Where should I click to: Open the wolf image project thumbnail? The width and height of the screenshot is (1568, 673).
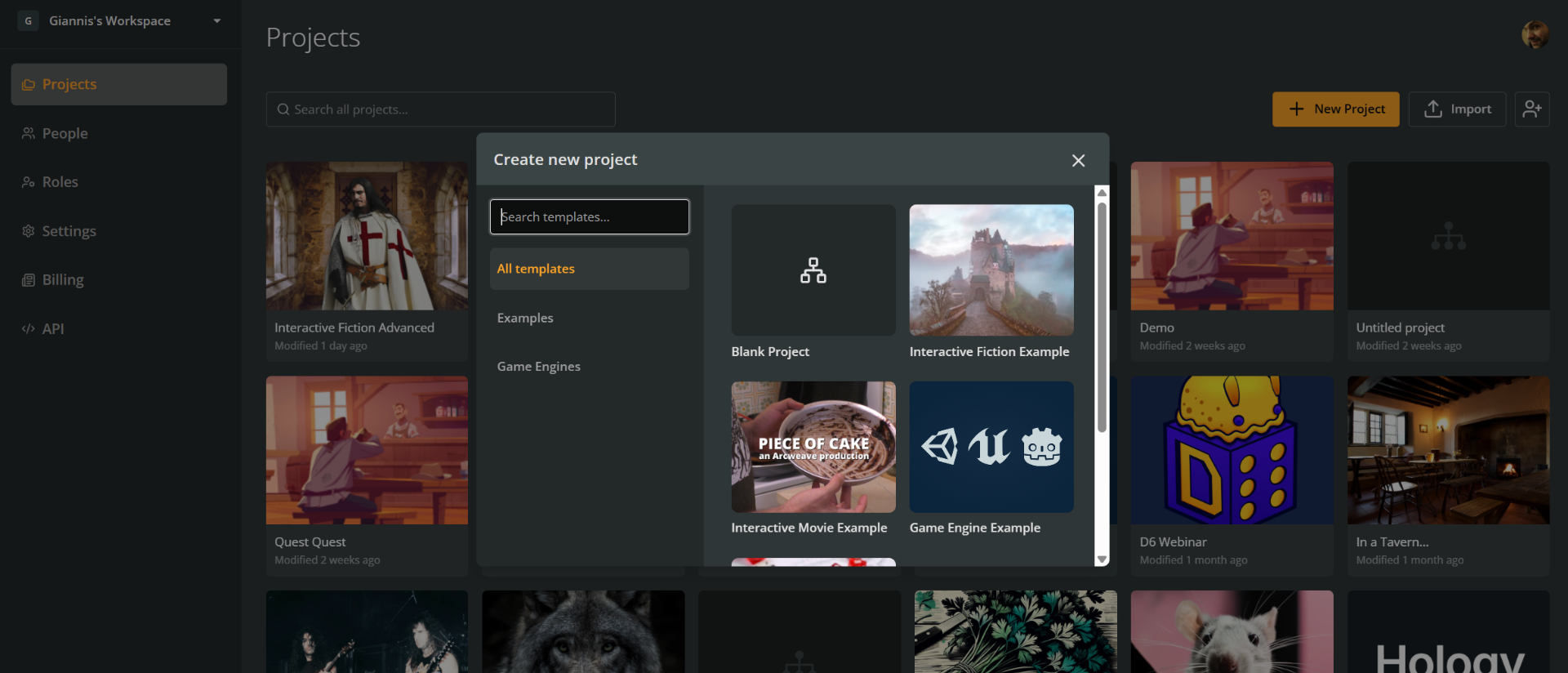point(583,632)
